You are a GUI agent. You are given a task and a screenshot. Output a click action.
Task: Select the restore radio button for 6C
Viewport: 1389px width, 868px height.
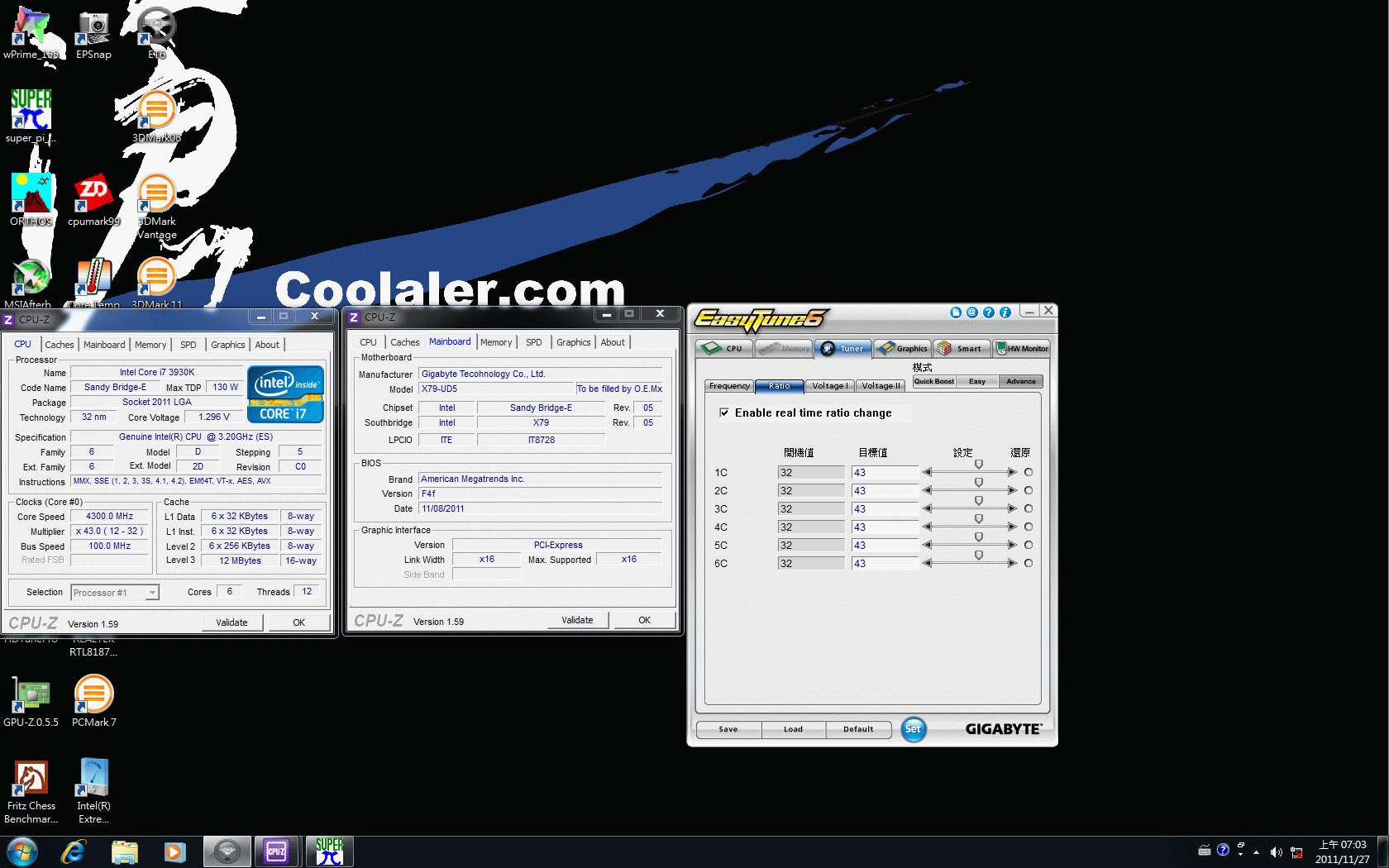point(1029,563)
